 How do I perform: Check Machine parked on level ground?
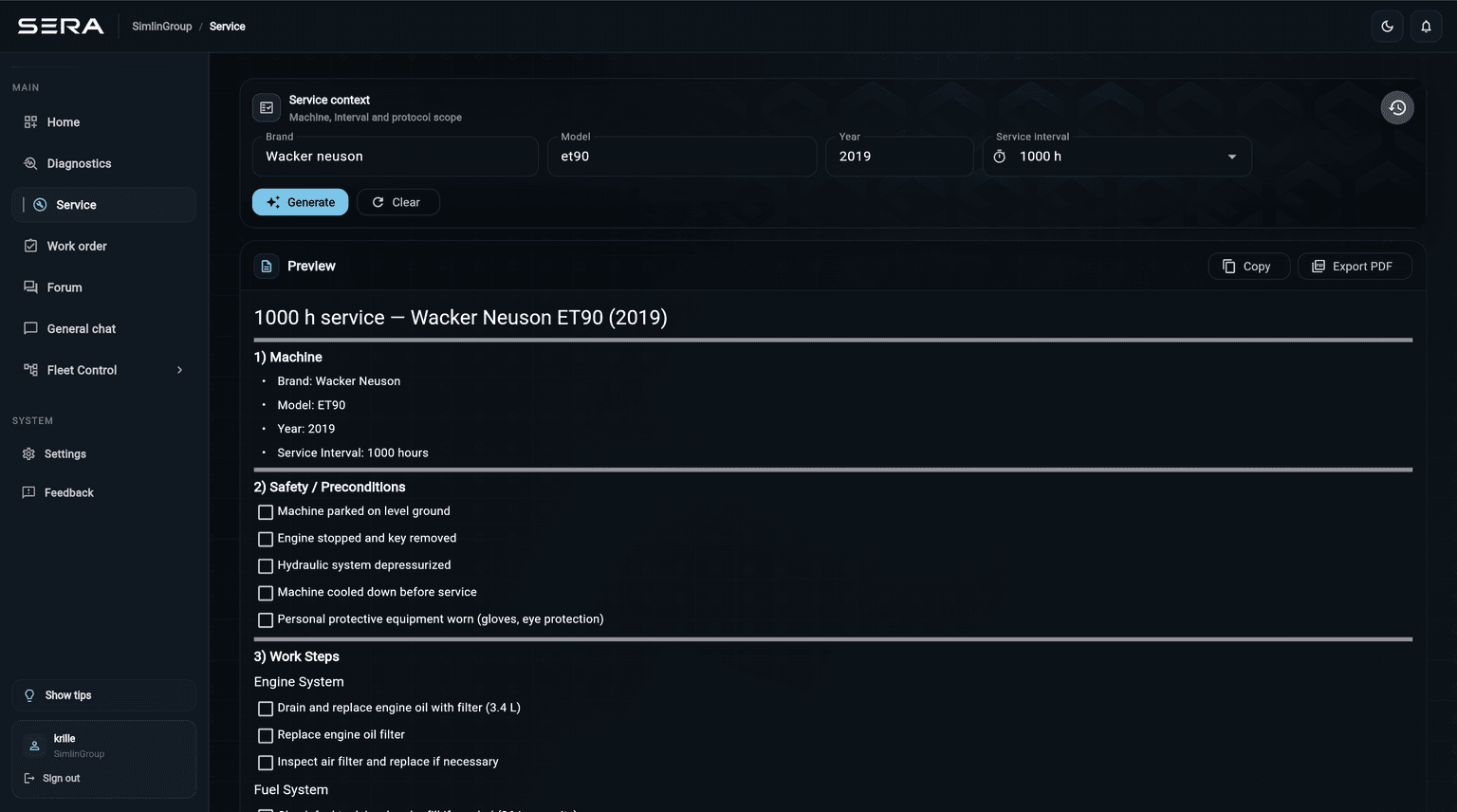[266, 512]
